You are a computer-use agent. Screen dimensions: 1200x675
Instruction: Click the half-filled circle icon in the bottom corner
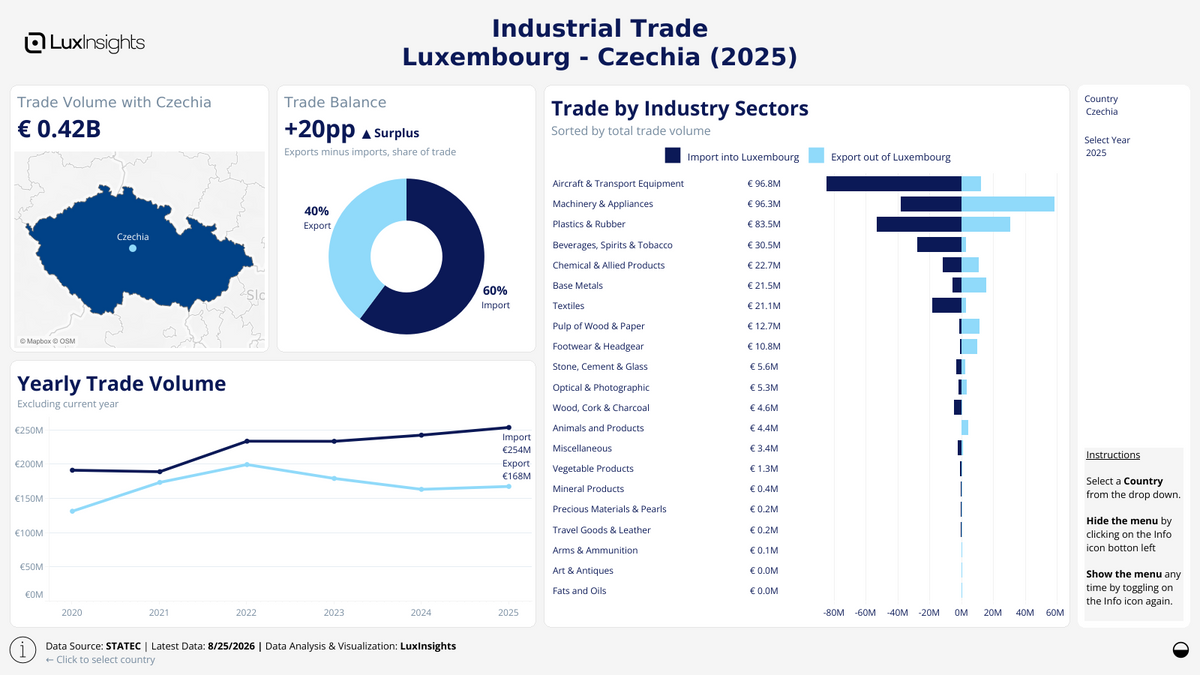click(x=1180, y=650)
